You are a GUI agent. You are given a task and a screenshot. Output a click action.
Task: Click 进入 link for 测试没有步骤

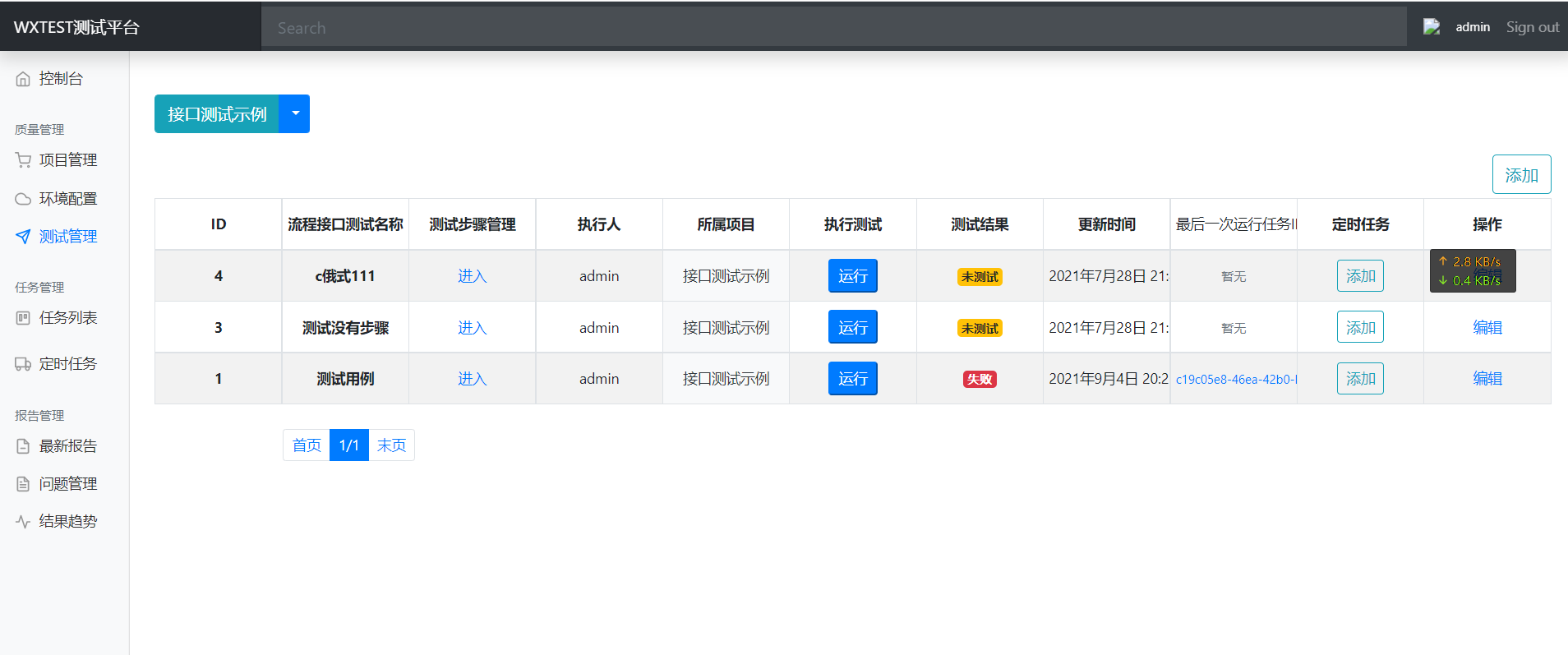[472, 328]
